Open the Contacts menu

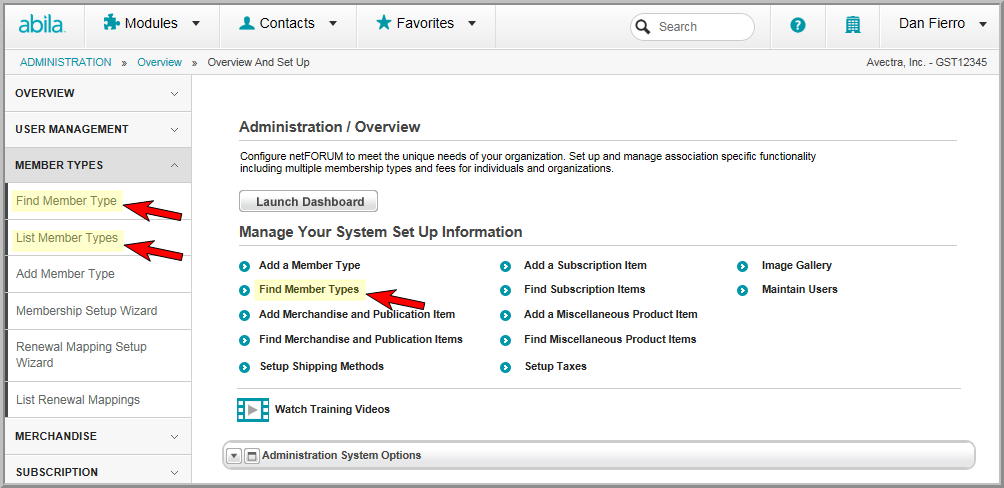pyautogui.click(x=288, y=24)
